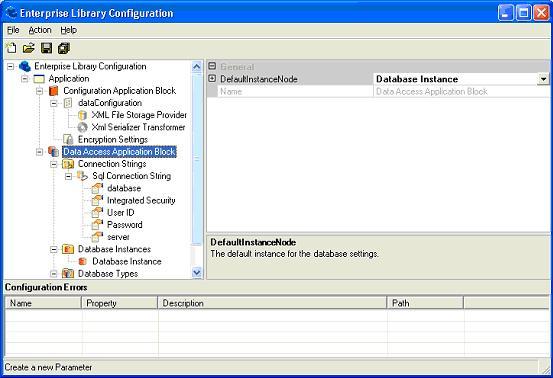Collapse the dataConfiguration node

pyautogui.click(x=54, y=103)
